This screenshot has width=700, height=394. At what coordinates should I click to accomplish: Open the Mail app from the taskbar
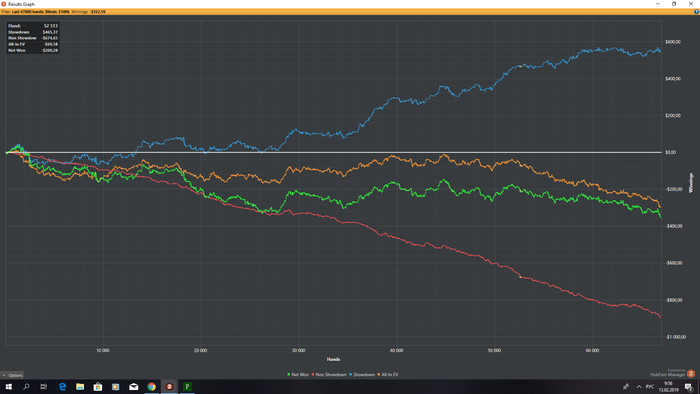pyautogui.click(x=133, y=387)
